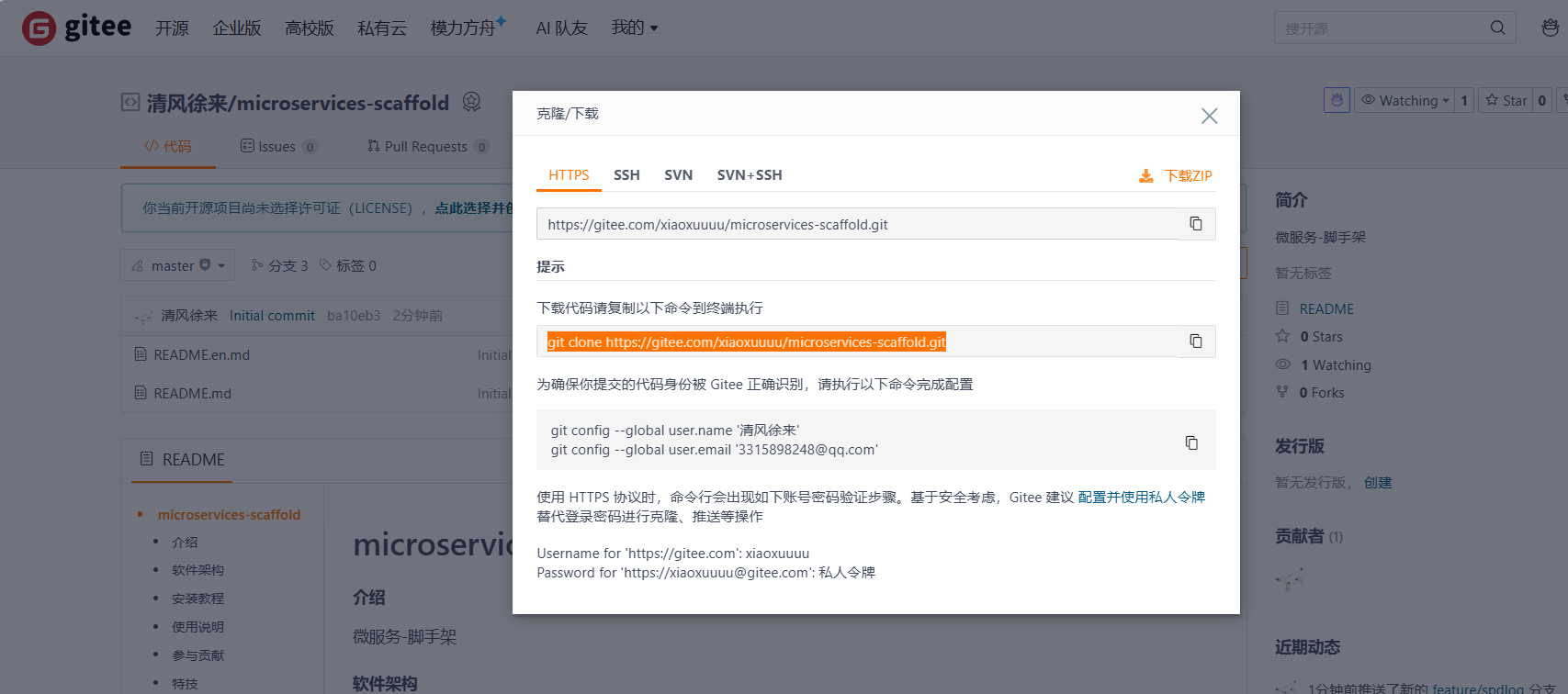Close the 克隆/下载 dialog

tap(1209, 115)
